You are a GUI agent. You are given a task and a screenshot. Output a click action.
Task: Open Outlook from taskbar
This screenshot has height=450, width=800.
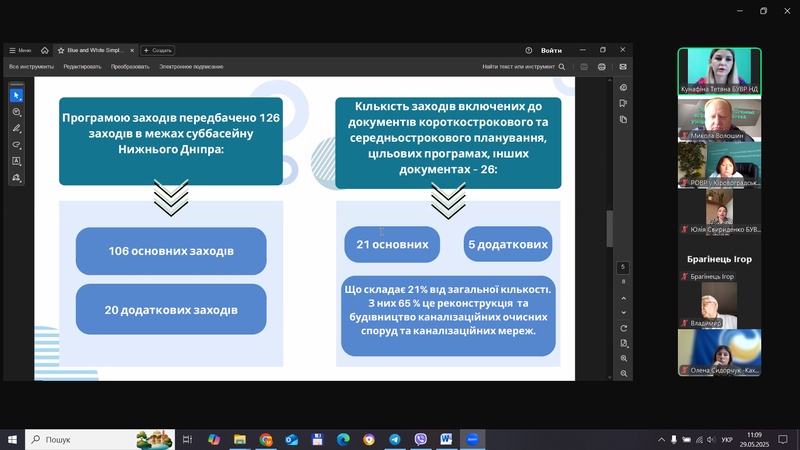[291, 439]
